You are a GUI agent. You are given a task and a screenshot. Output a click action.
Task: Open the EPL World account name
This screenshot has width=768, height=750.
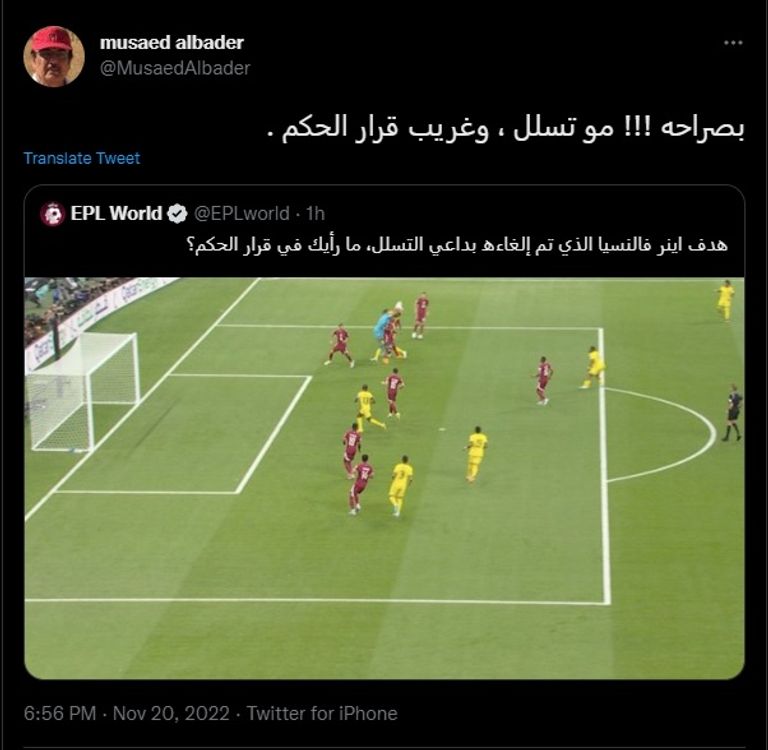click(x=116, y=214)
